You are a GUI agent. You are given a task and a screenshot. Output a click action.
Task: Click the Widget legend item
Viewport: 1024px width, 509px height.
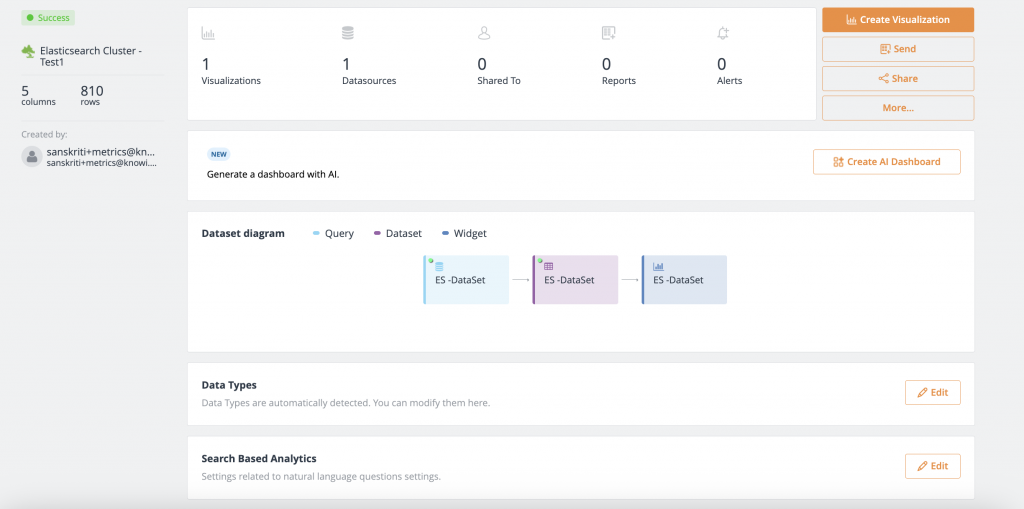[464, 233]
